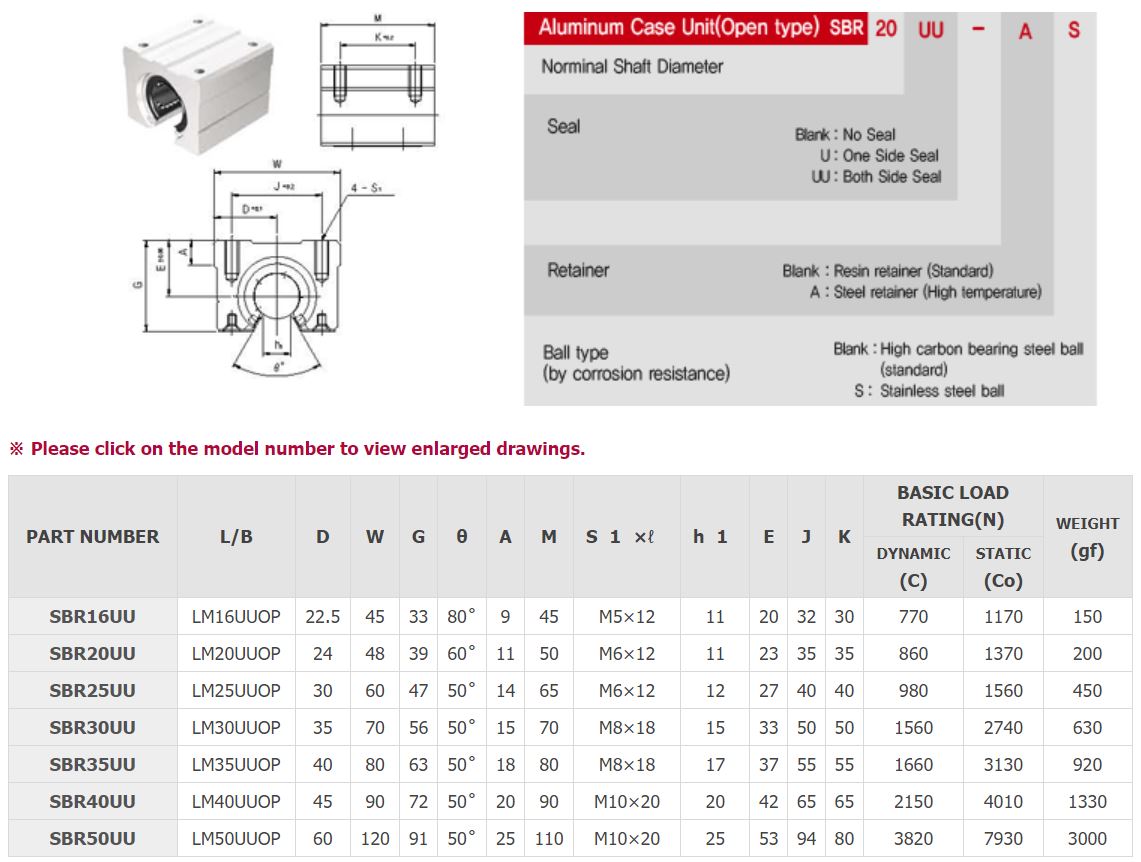The height and width of the screenshot is (862, 1141).
Task: Click the 150 weight value for SBR16UU
Action: coord(1087,617)
